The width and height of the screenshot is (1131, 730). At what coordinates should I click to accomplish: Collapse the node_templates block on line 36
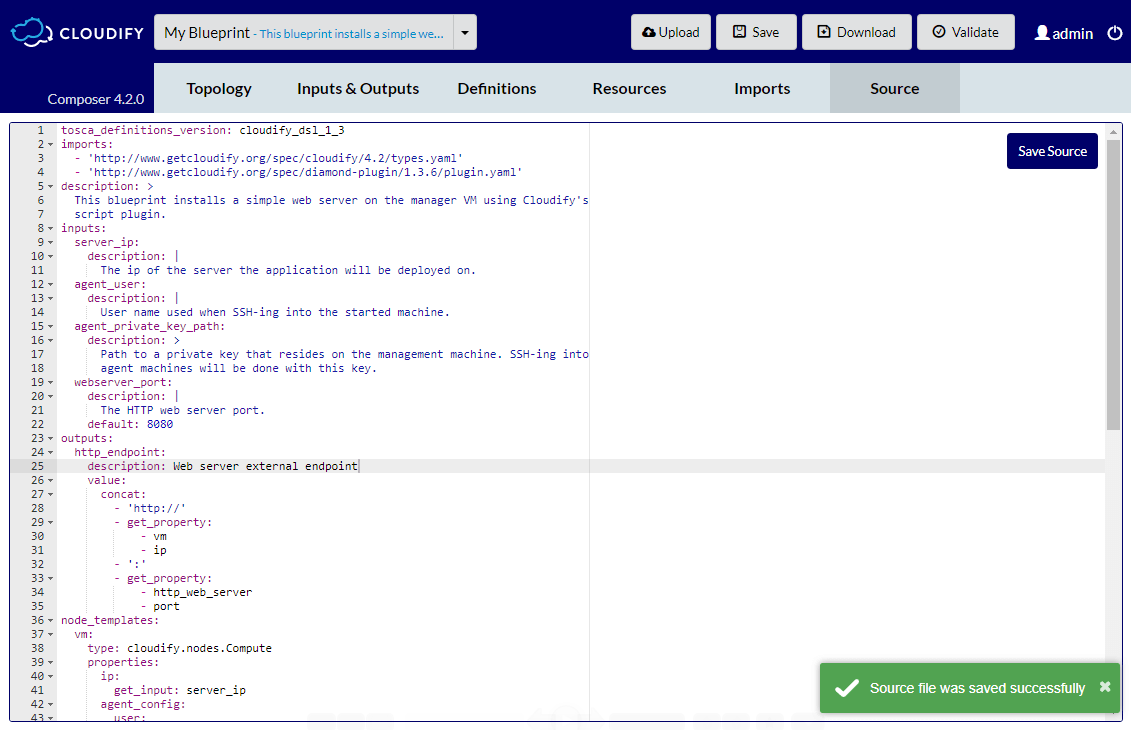[50, 620]
